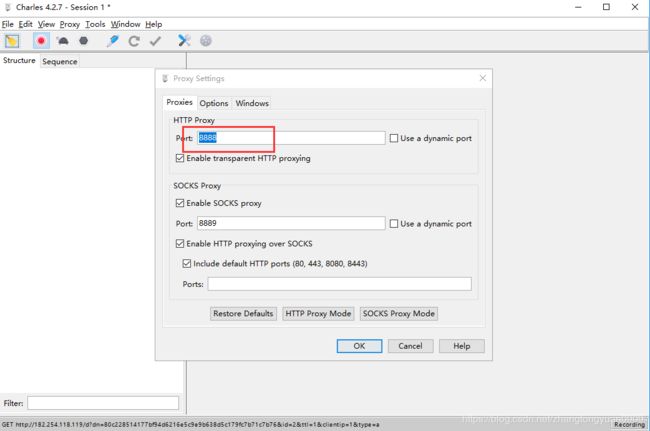Click the validate checkmark icon
Screen dimensions: 650x431
tap(155, 41)
